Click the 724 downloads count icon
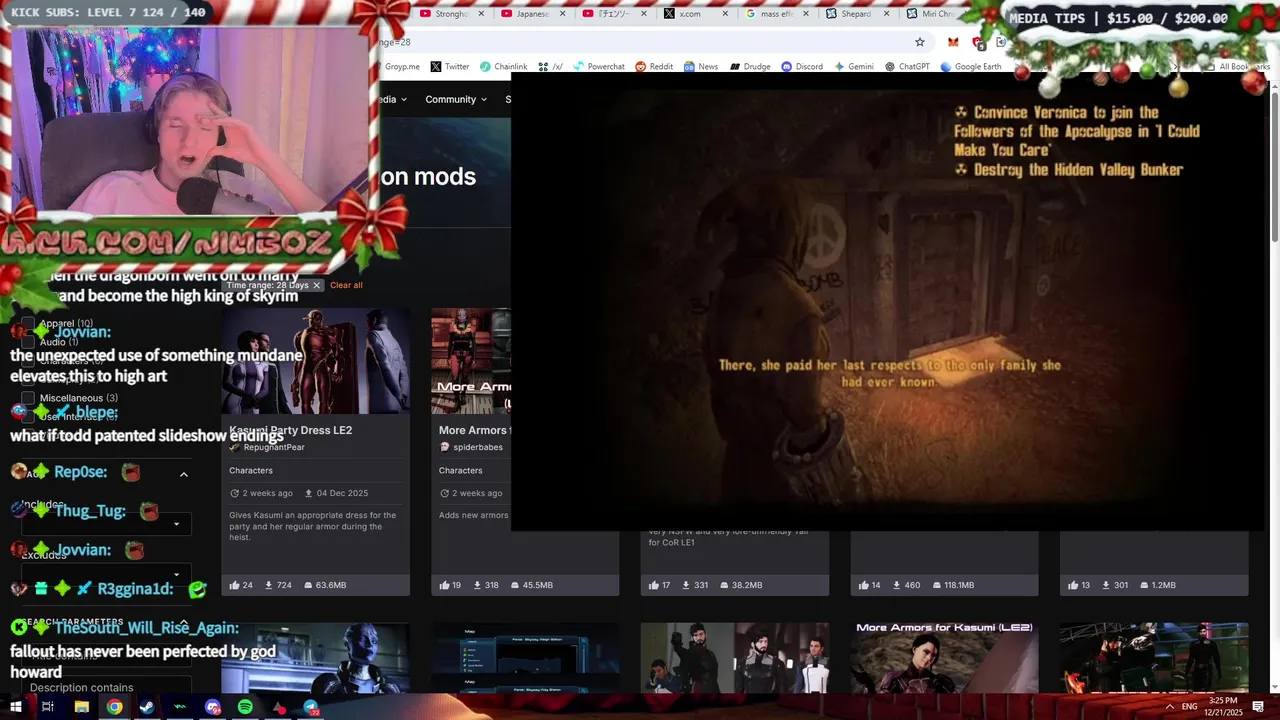Viewport: 1280px width, 720px height. click(x=269, y=585)
